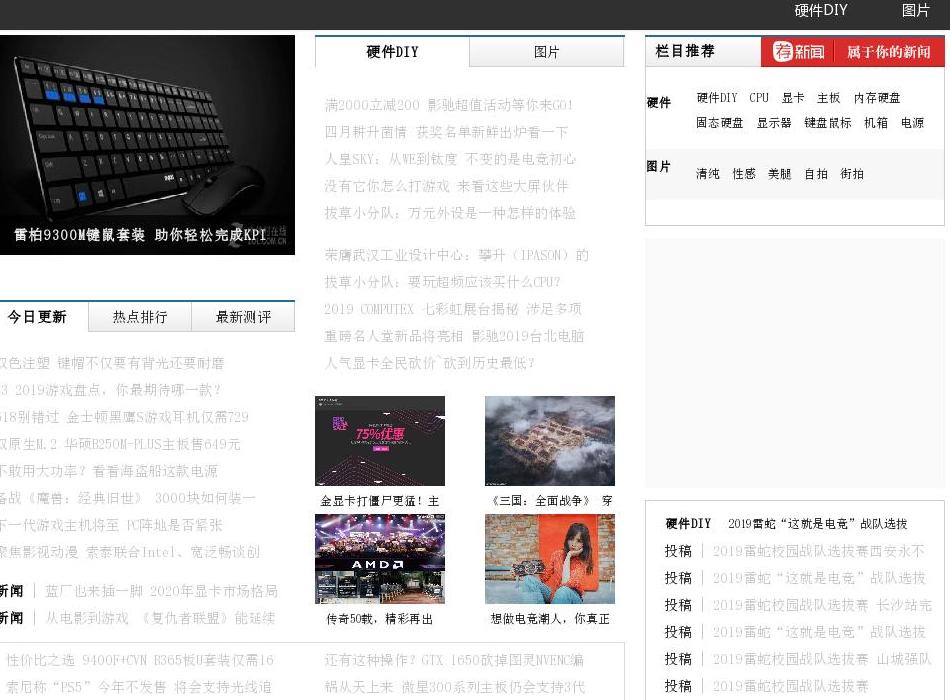
Task: Open the 传奇50载,精彩再出 caption link
Action: click(380, 619)
